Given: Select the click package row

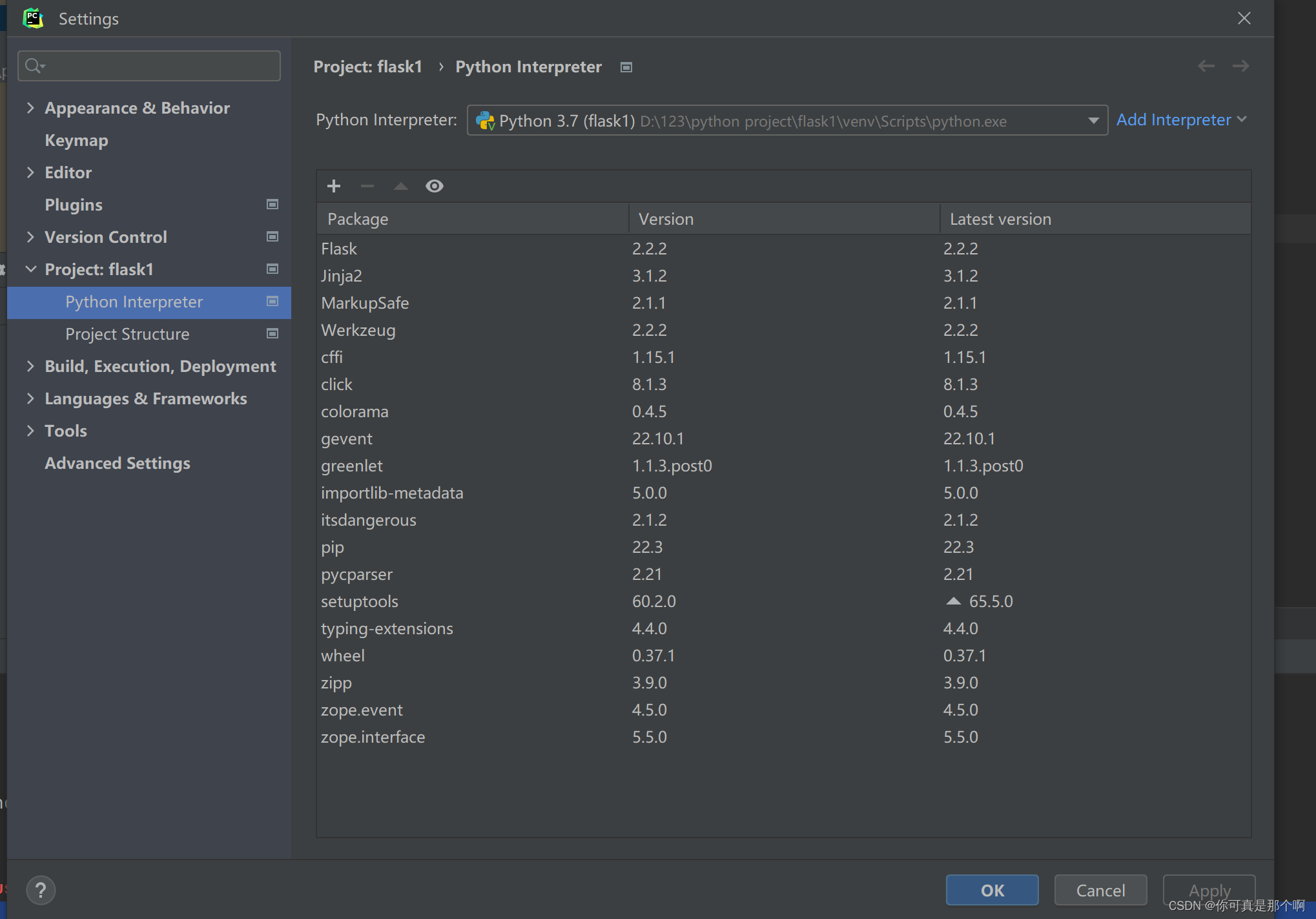Looking at the screenshot, I should (x=784, y=384).
